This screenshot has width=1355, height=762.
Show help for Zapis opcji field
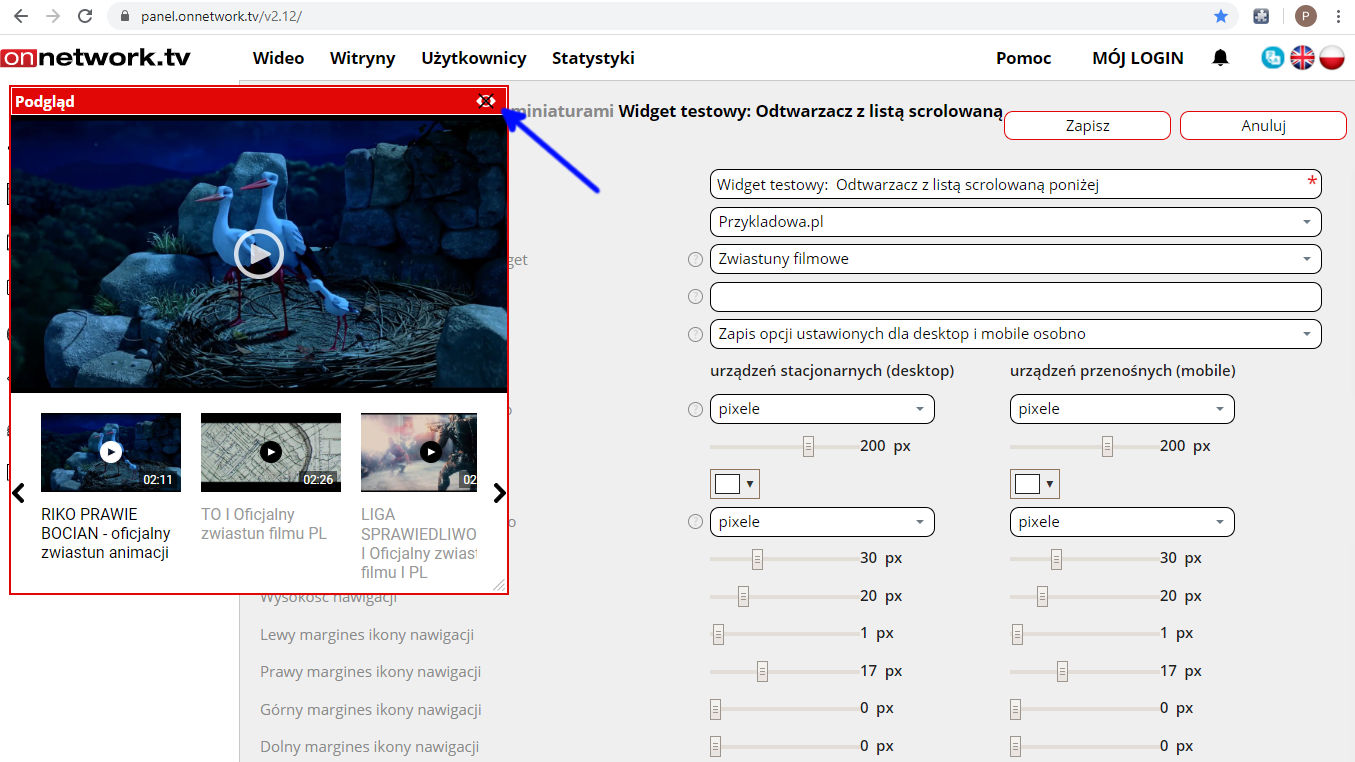click(696, 334)
